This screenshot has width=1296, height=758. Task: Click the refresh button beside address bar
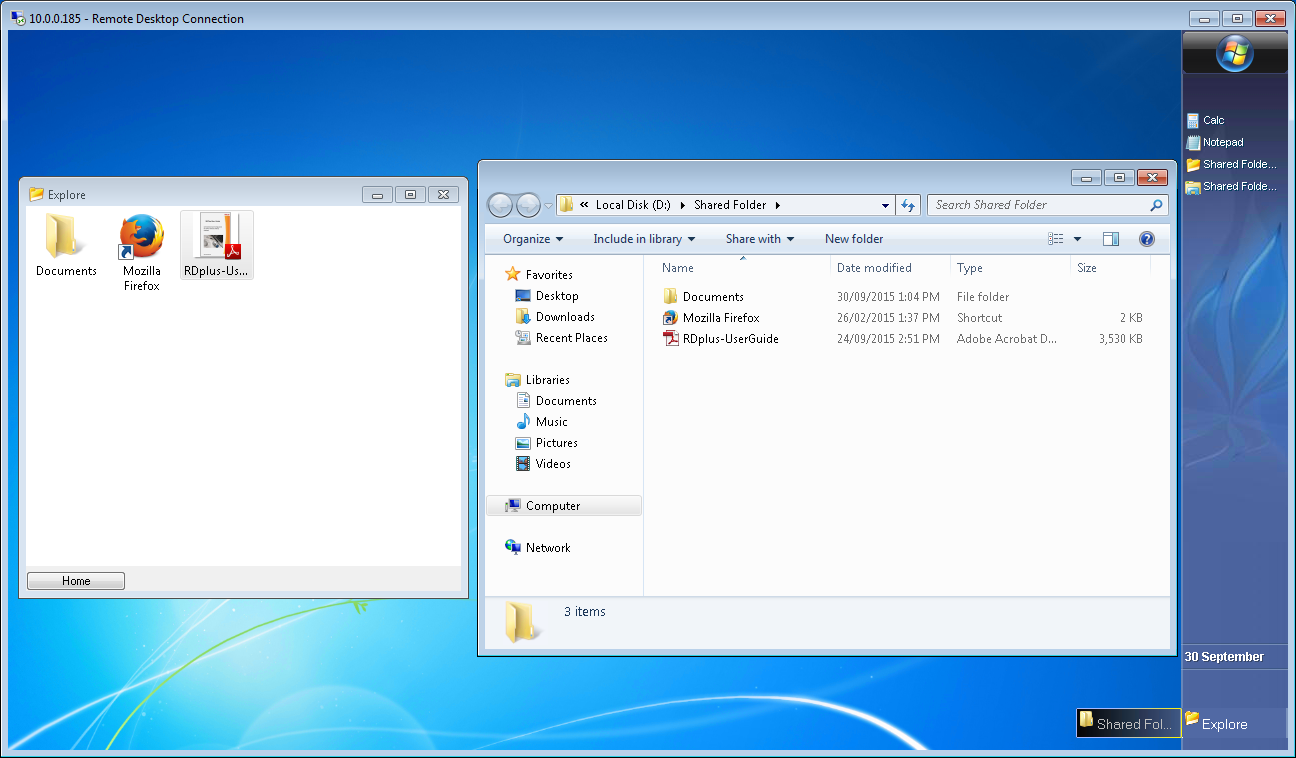[x=908, y=205]
